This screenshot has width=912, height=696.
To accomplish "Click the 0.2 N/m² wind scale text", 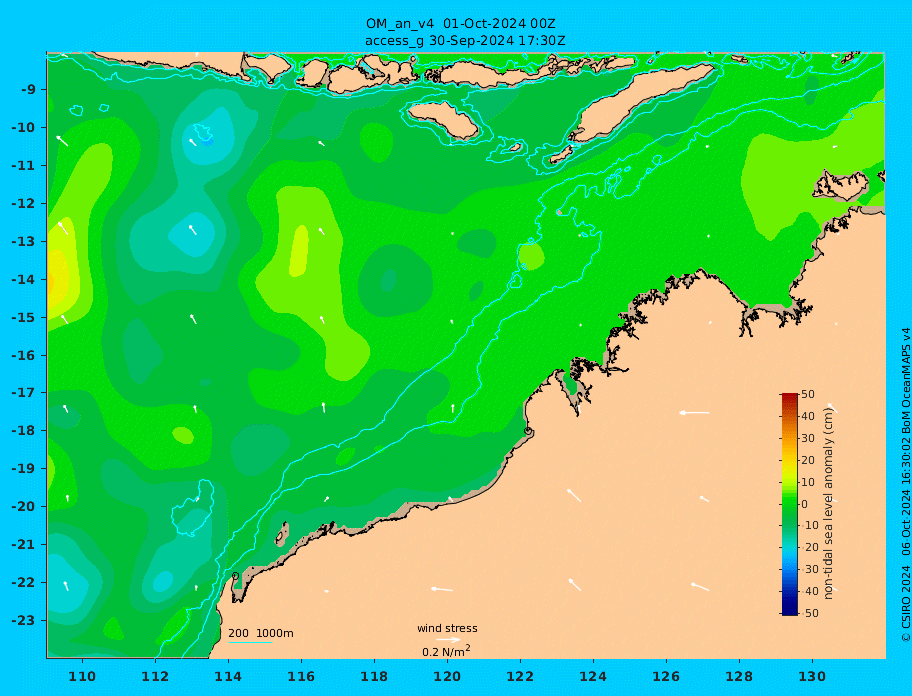I will click(x=446, y=651).
